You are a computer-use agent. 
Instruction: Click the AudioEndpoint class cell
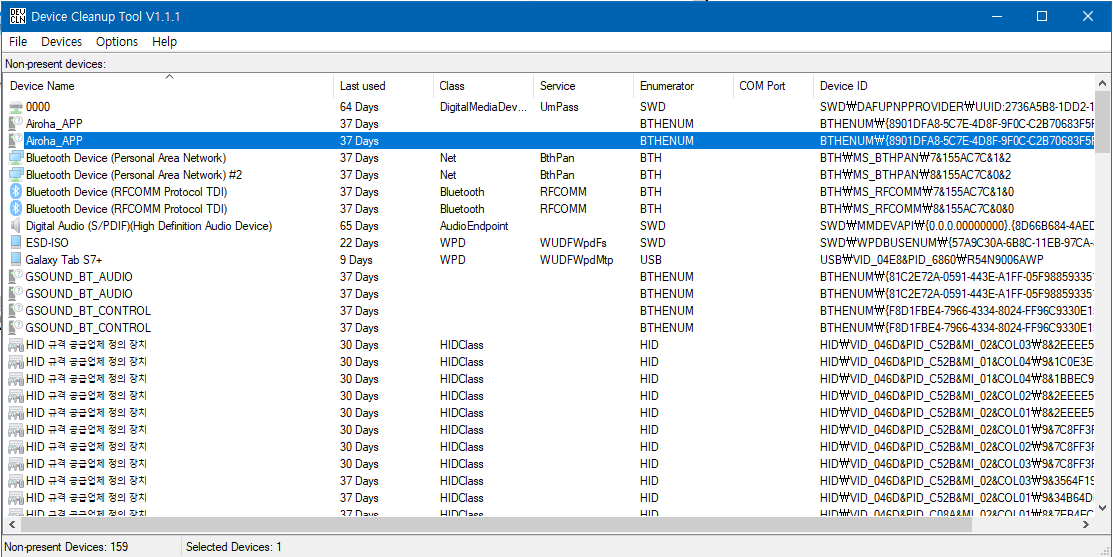click(x=474, y=226)
